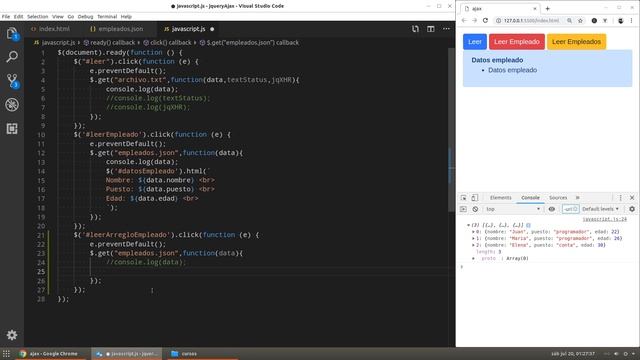The width and height of the screenshot is (640, 360).
Task: Bookmark this page with the star
Action: pyautogui.click(x=580, y=20)
